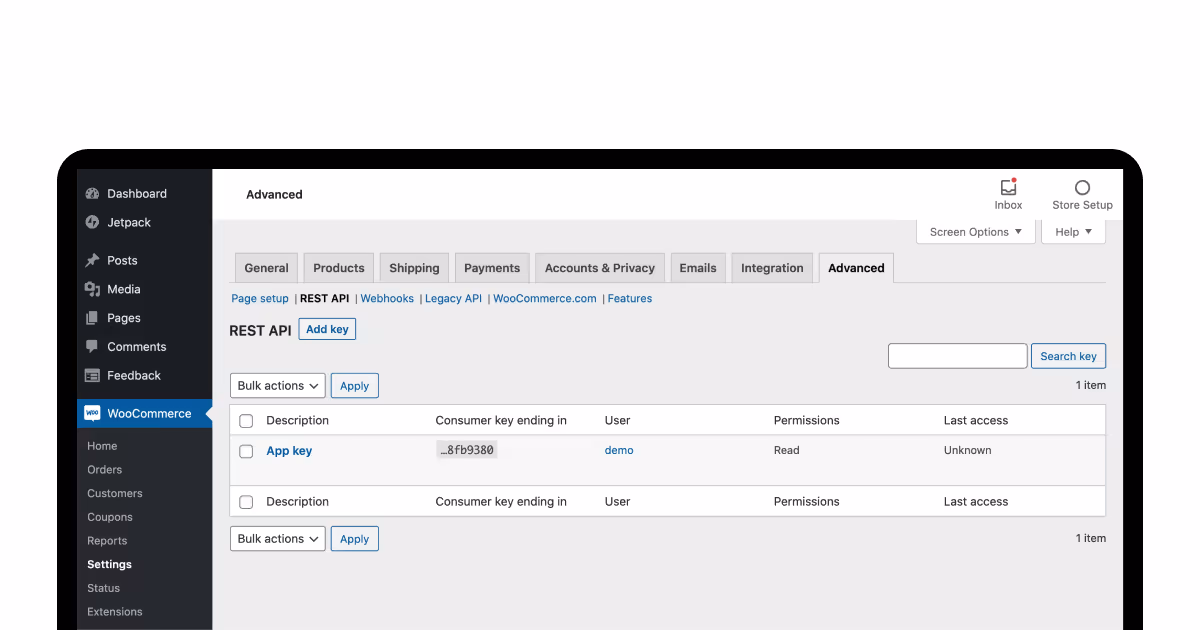Click the top Permissions column header
Viewport: 1200px width, 630px height.
[807, 421]
